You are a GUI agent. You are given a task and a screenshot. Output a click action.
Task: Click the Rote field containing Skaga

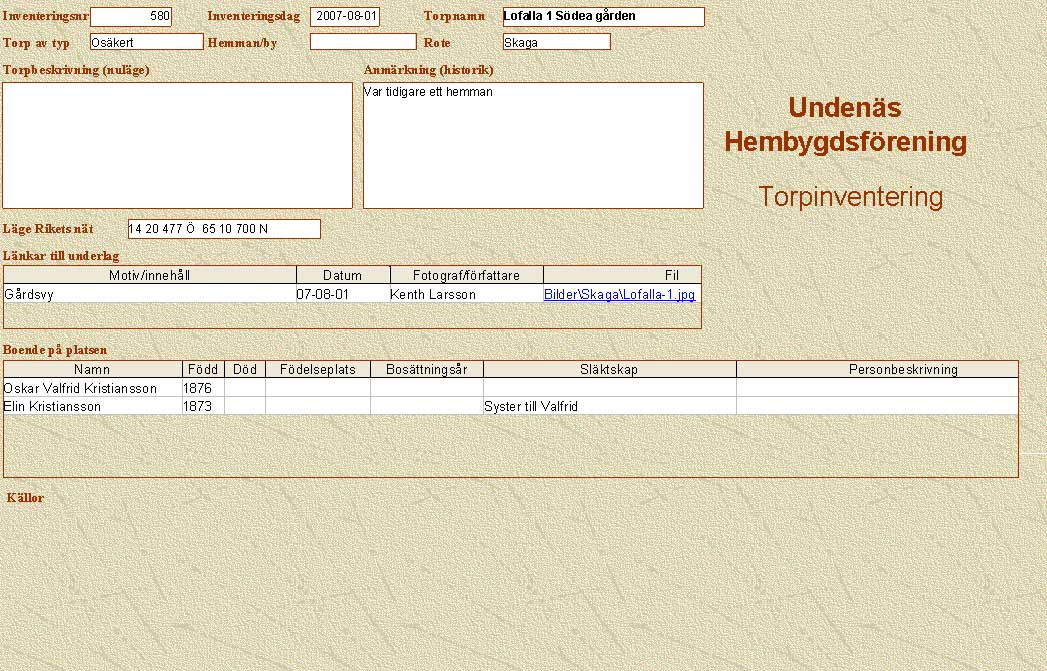tap(556, 42)
